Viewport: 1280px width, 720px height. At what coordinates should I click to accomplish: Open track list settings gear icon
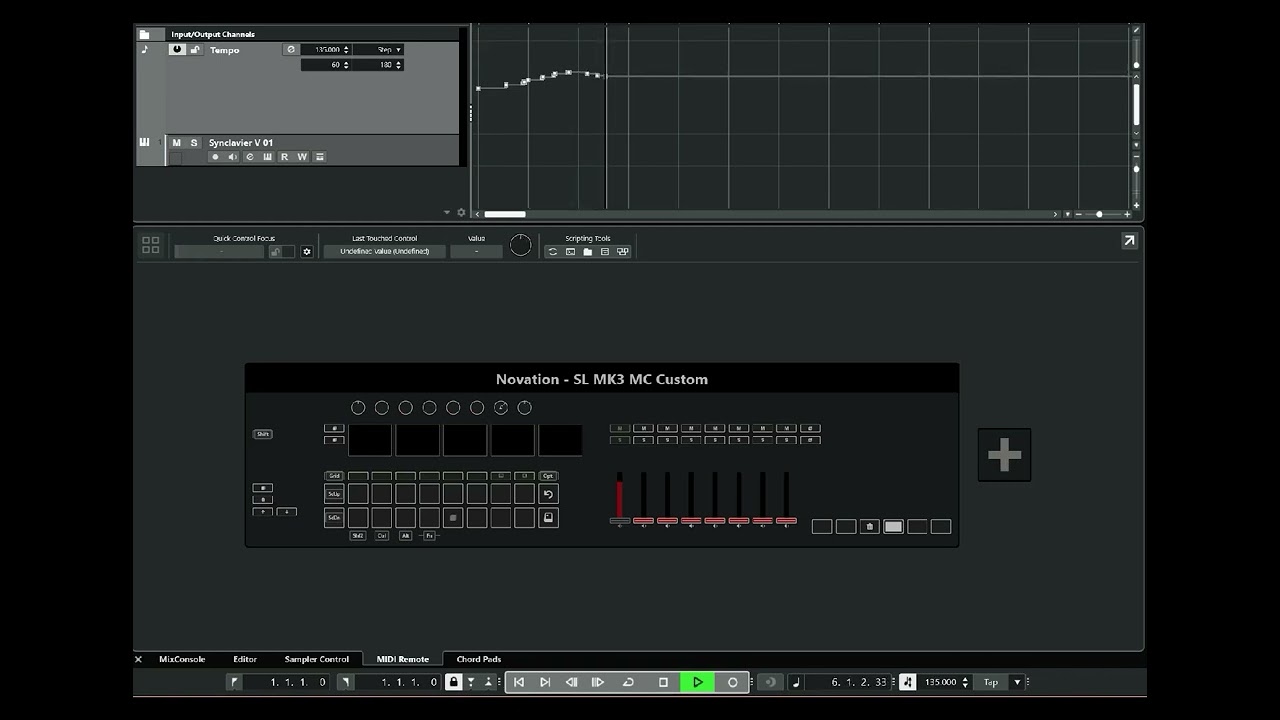click(x=461, y=212)
